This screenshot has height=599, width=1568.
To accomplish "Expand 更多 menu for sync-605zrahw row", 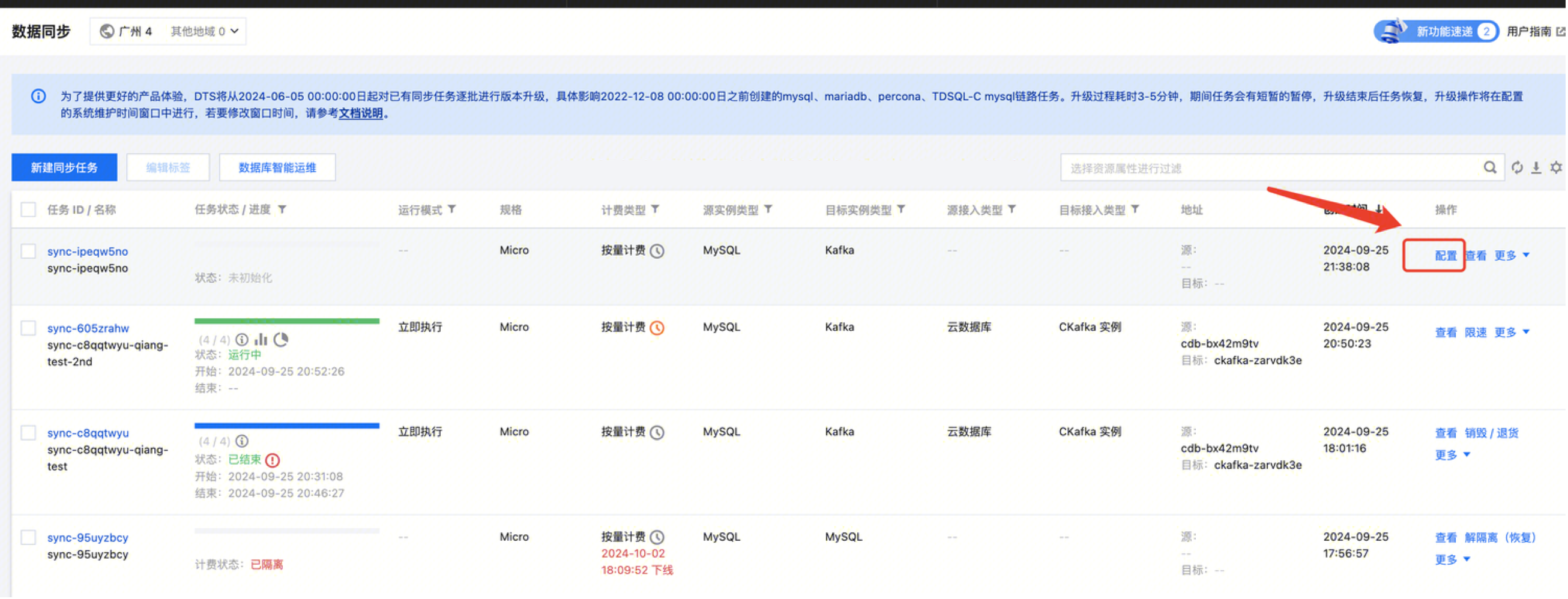I will 1512,333.
